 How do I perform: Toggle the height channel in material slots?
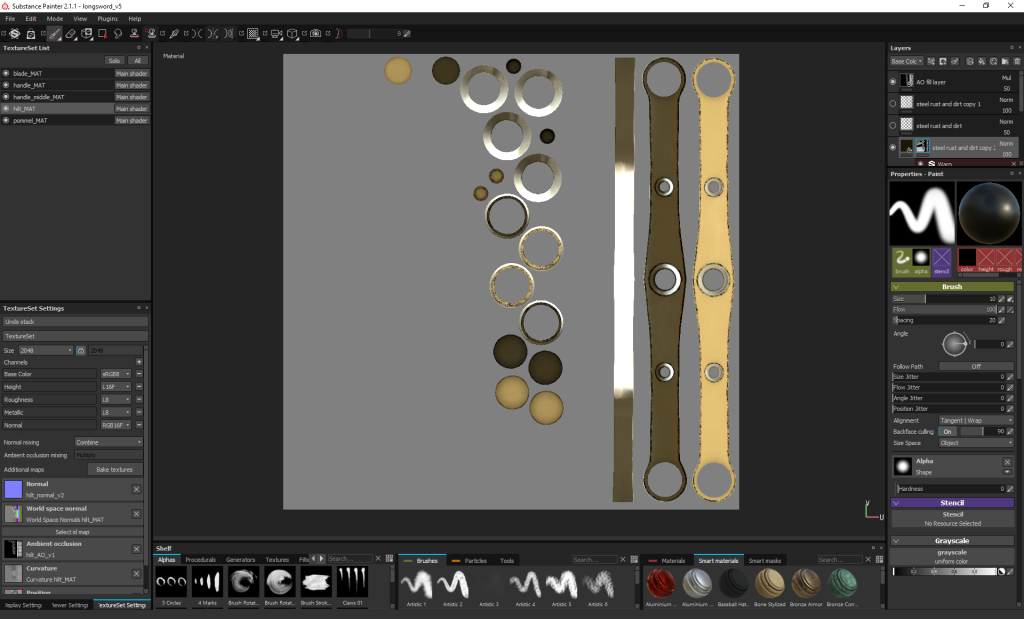point(986,259)
